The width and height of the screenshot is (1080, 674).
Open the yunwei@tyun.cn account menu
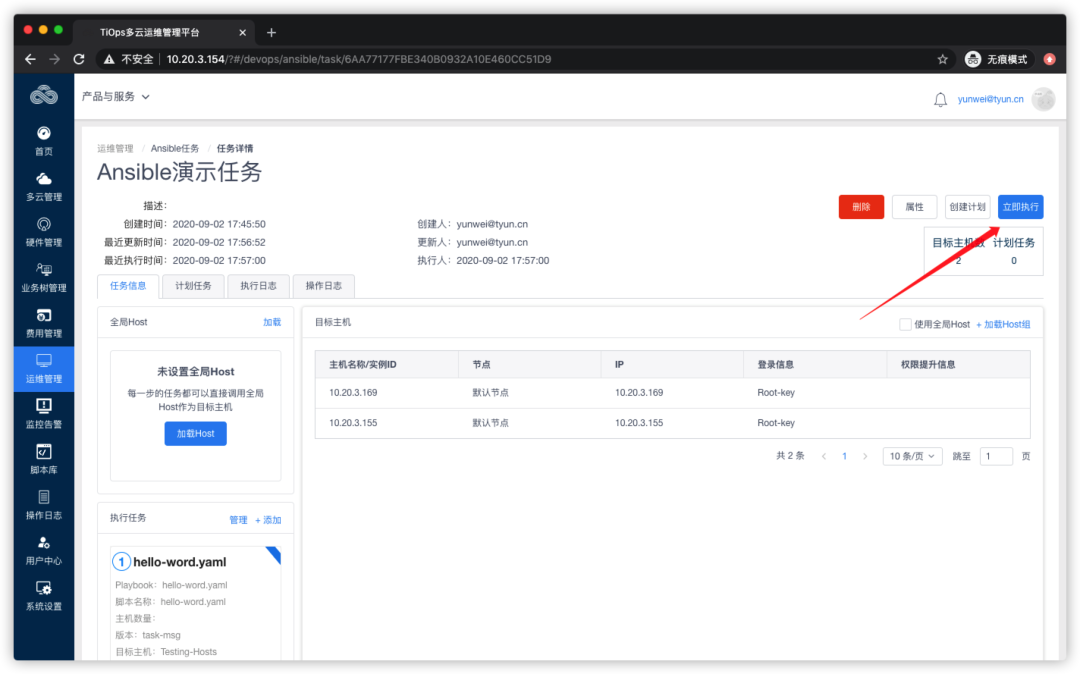tap(992, 99)
